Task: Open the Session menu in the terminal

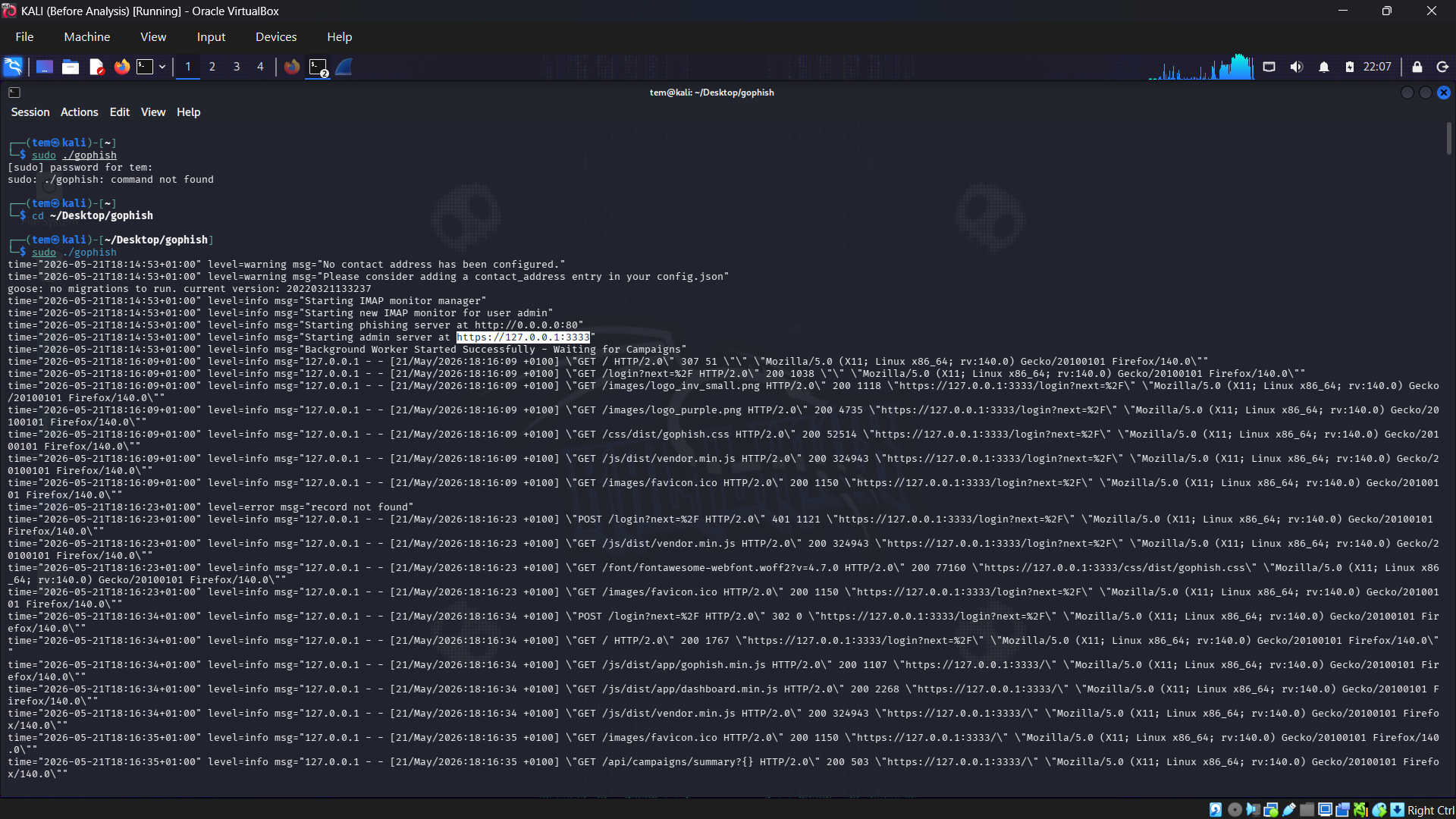Action: 30,112
